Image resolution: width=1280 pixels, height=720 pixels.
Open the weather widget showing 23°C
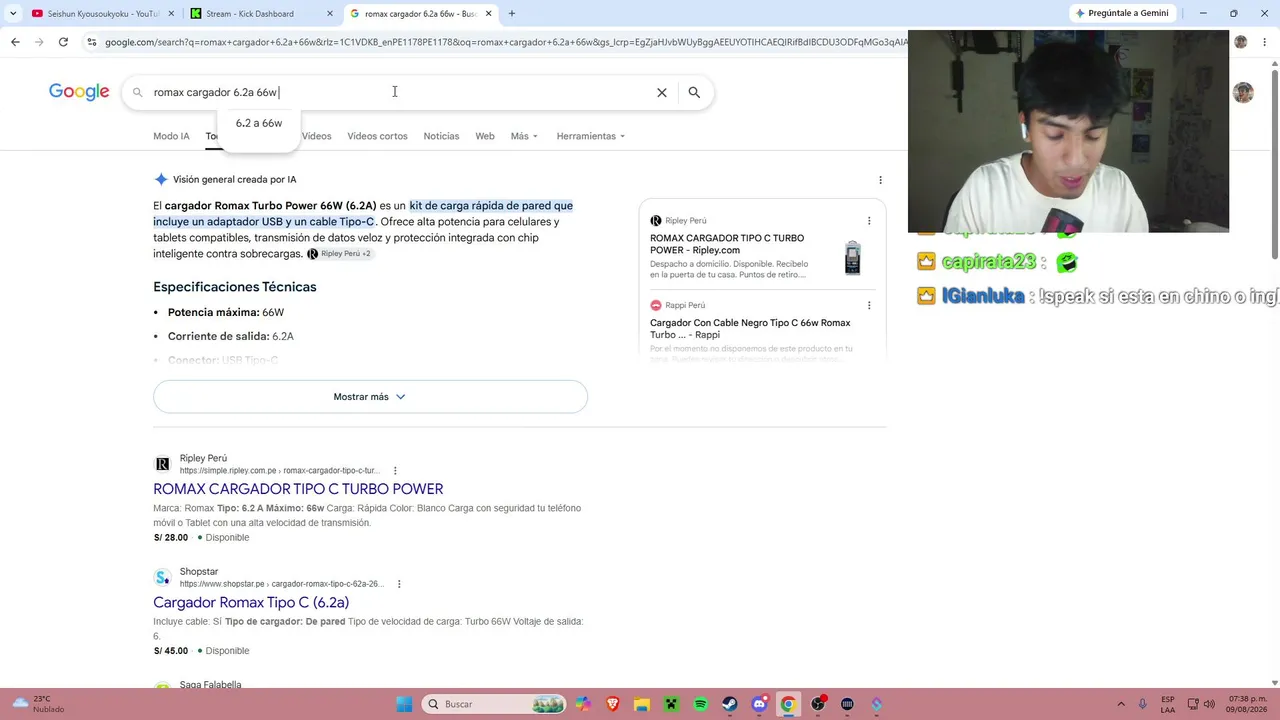click(38, 704)
